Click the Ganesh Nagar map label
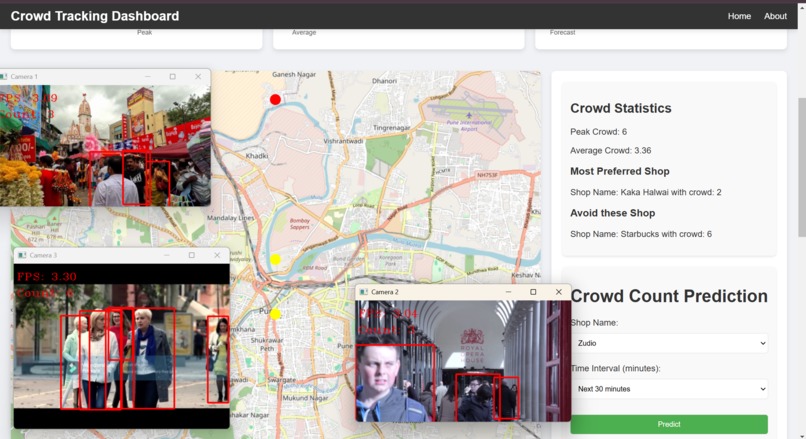Image resolution: width=806 pixels, height=439 pixels. pyautogui.click(x=294, y=75)
